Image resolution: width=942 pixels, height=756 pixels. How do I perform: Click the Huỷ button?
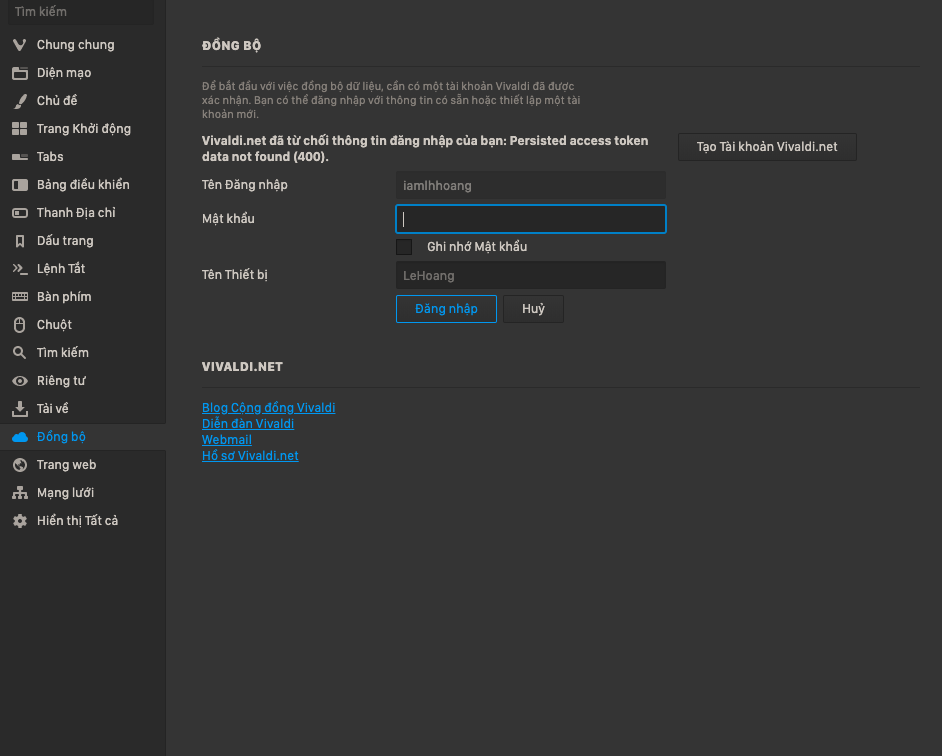(x=533, y=309)
